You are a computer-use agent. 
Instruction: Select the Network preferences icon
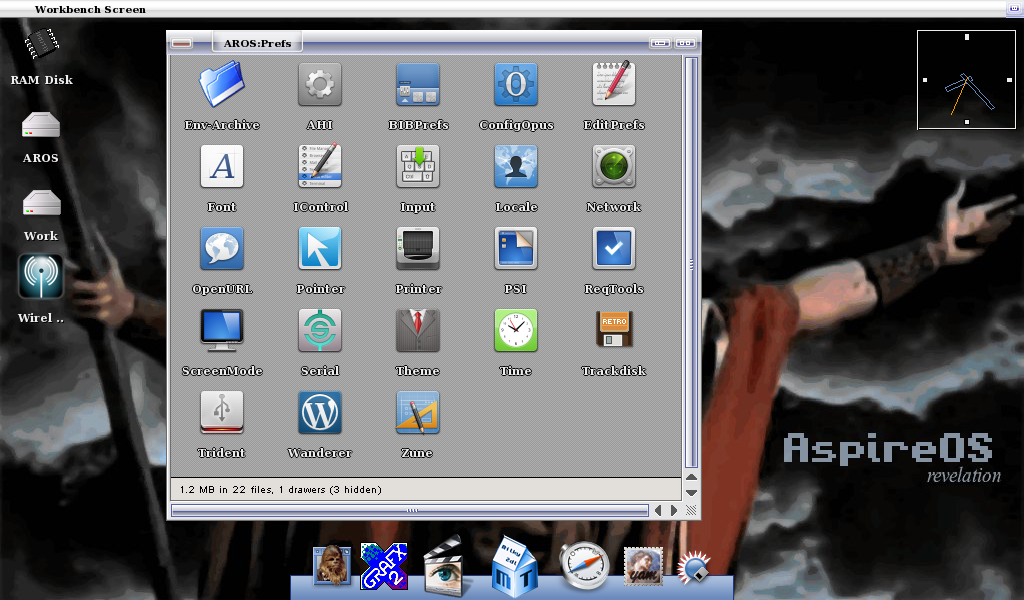point(613,167)
